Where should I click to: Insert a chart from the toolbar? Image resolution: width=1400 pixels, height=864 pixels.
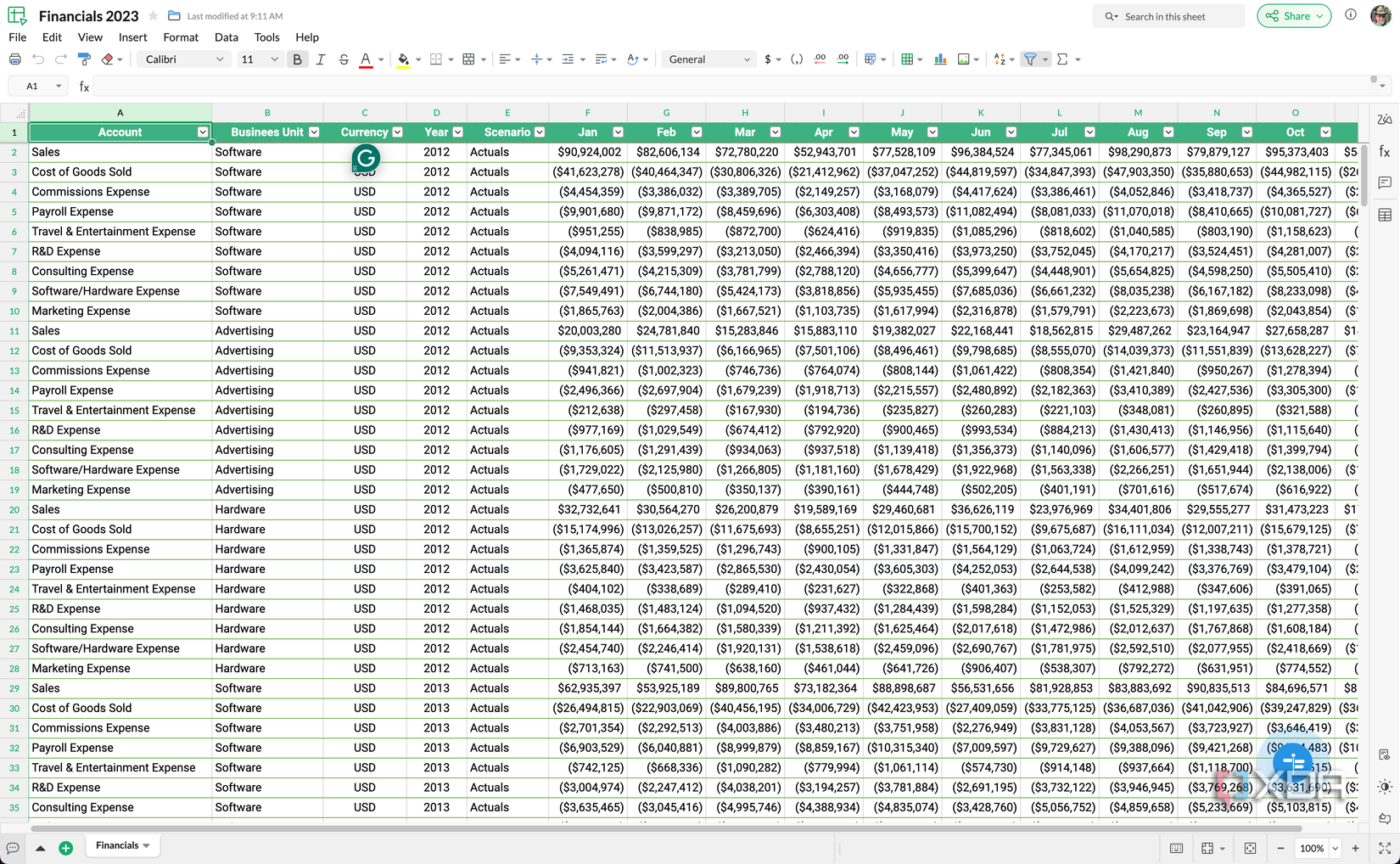(939, 59)
